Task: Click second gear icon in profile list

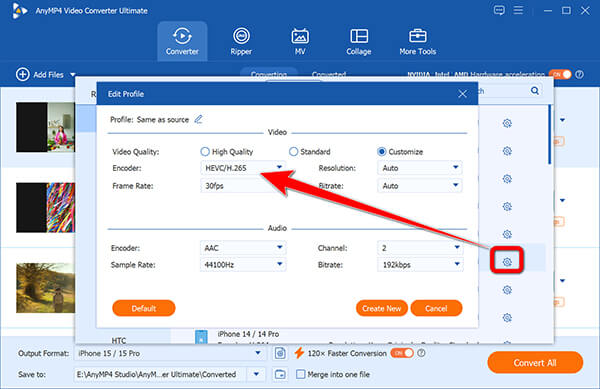Action: tap(507, 151)
